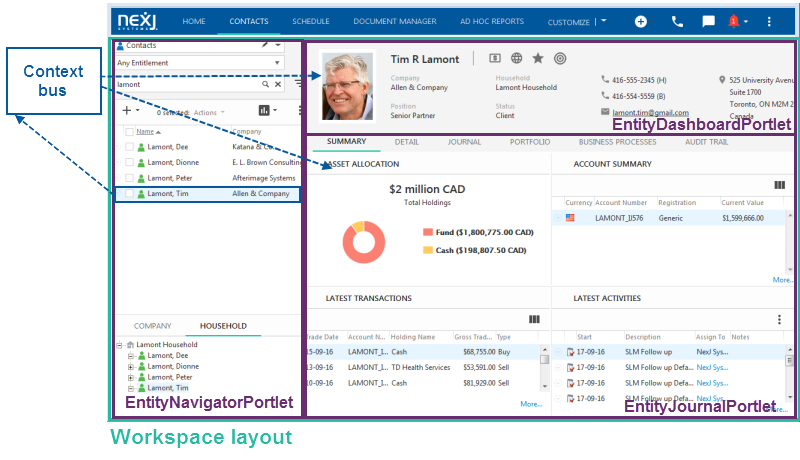Click the globe icon beside Tim R Lamont
The width and height of the screenshot is (800, 460).
[516, 58]
